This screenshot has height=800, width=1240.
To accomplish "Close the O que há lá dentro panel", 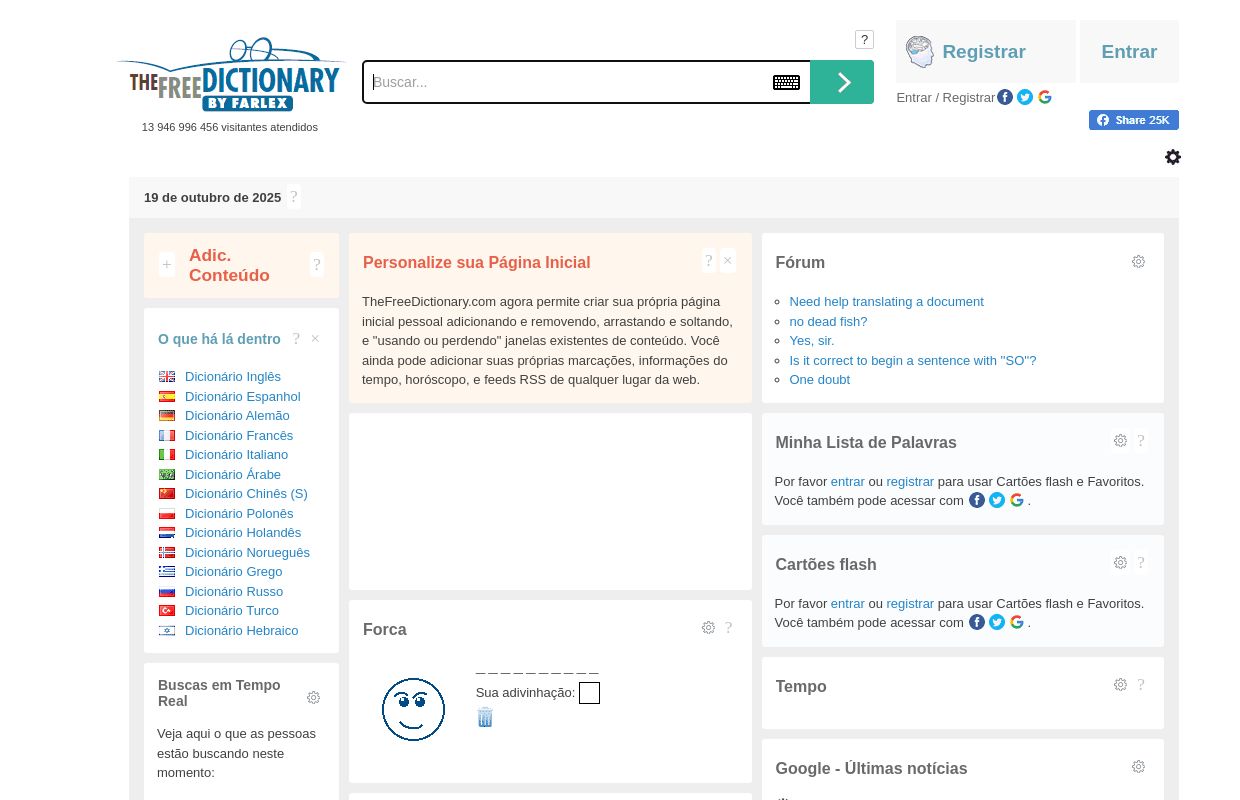I will click(x=315, y=339).
